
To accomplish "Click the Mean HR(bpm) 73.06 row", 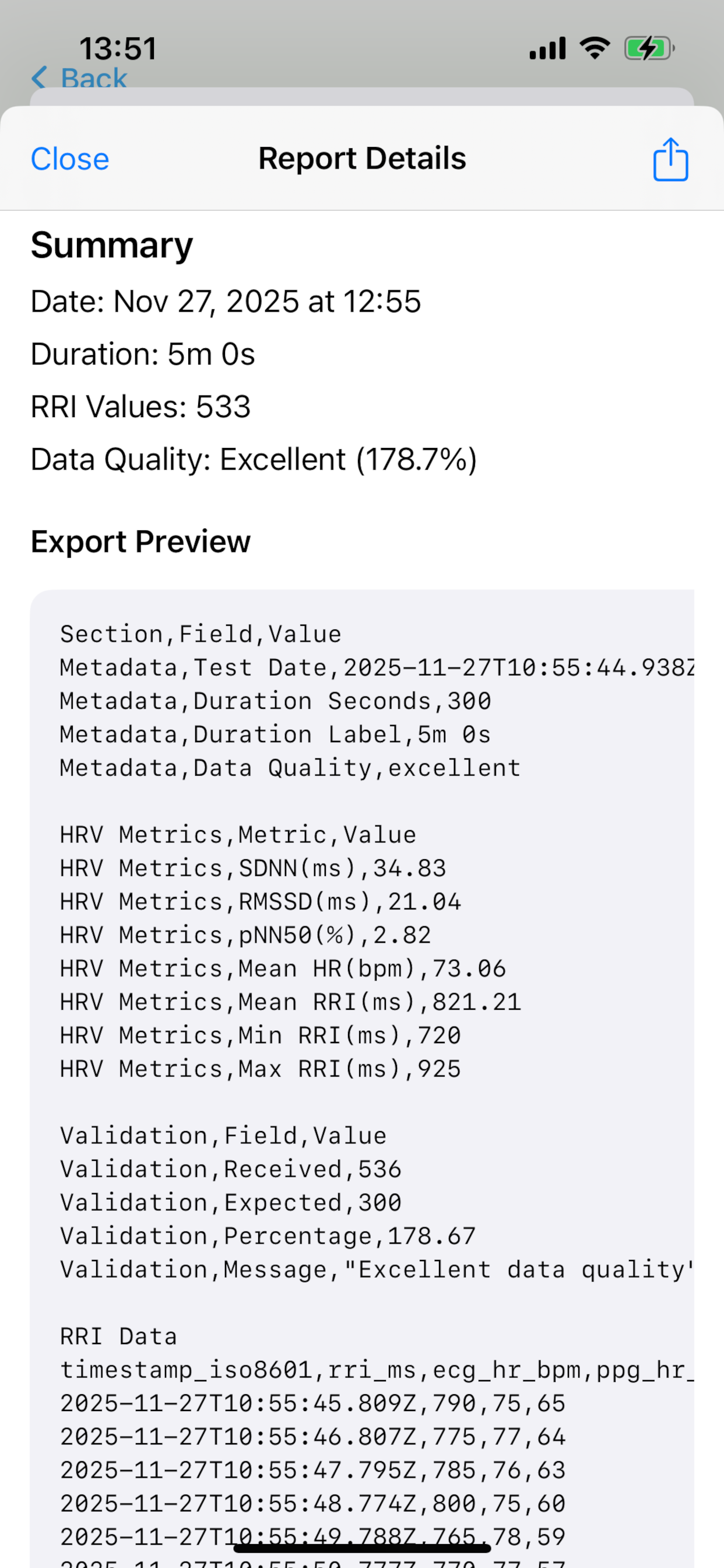I will click(x=283, y=969).
